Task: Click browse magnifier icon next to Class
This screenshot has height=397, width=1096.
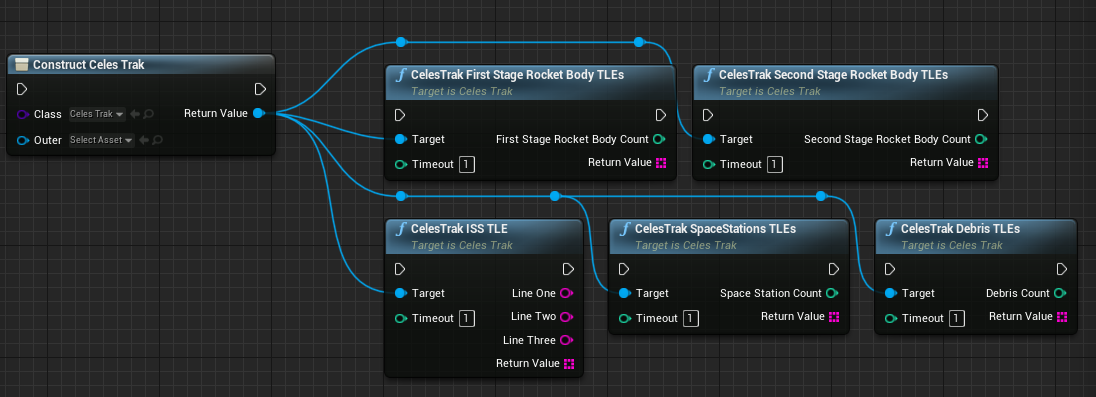Action: coord(149,114)
